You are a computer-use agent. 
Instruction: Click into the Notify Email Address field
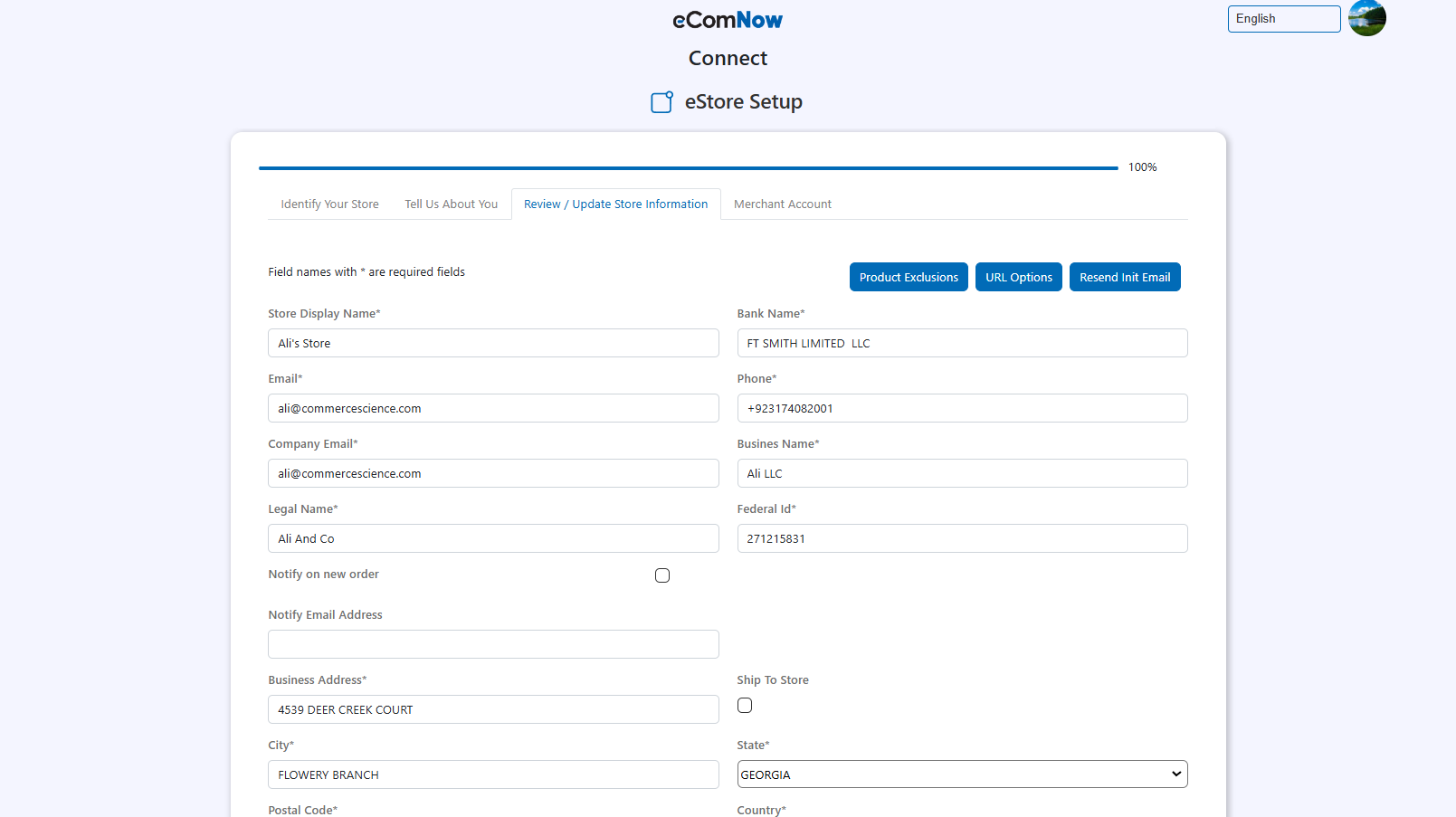tap(493, 644)
